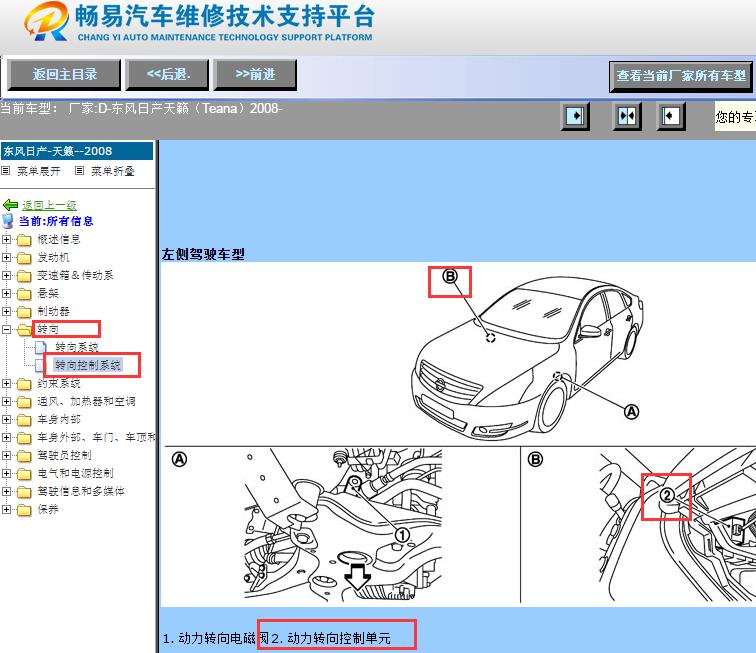Click the 返回主目录 button

[x=64, y=75]
